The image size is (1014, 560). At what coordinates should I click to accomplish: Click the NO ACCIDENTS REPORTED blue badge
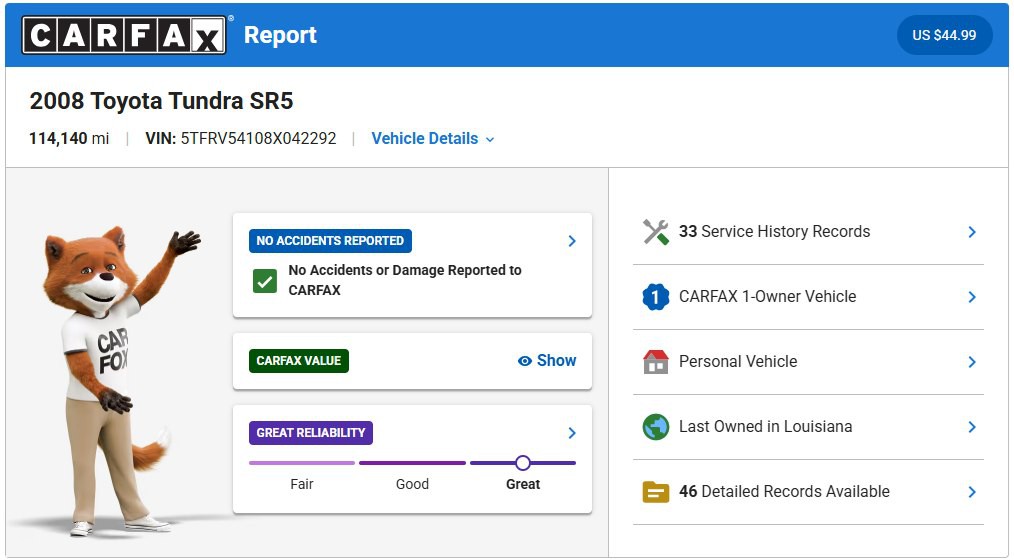tap(330, 241)
